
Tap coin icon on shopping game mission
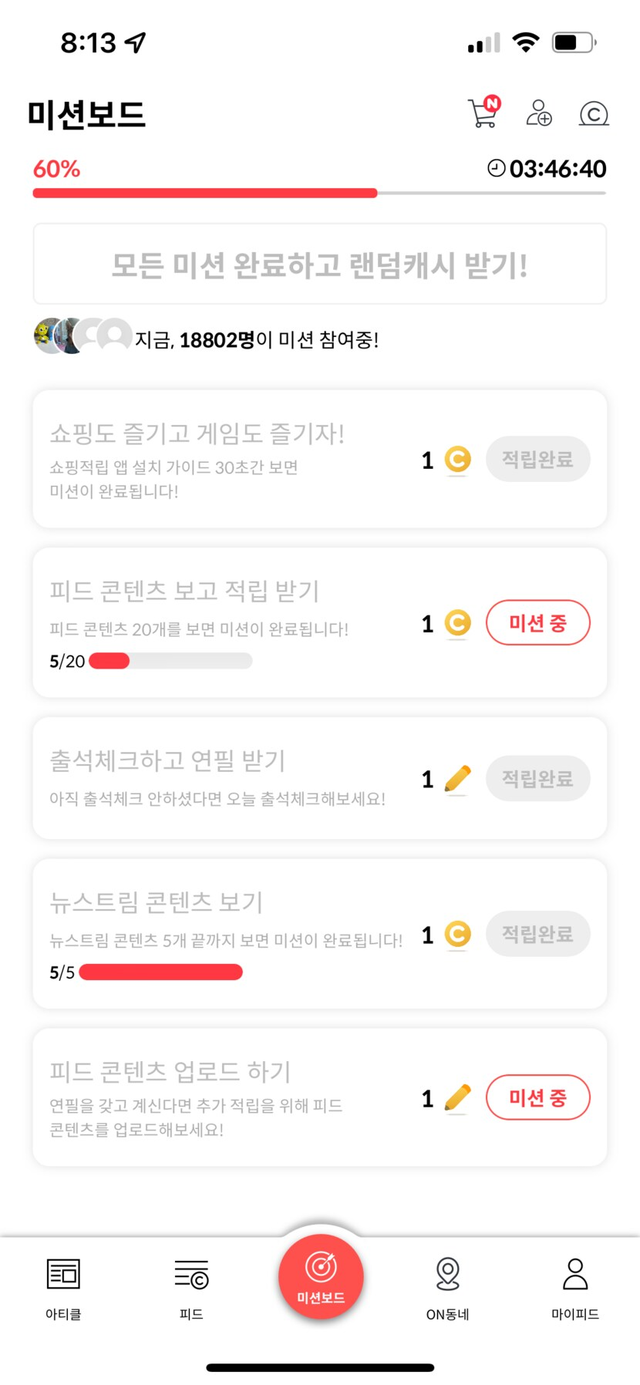coord(457,460)
